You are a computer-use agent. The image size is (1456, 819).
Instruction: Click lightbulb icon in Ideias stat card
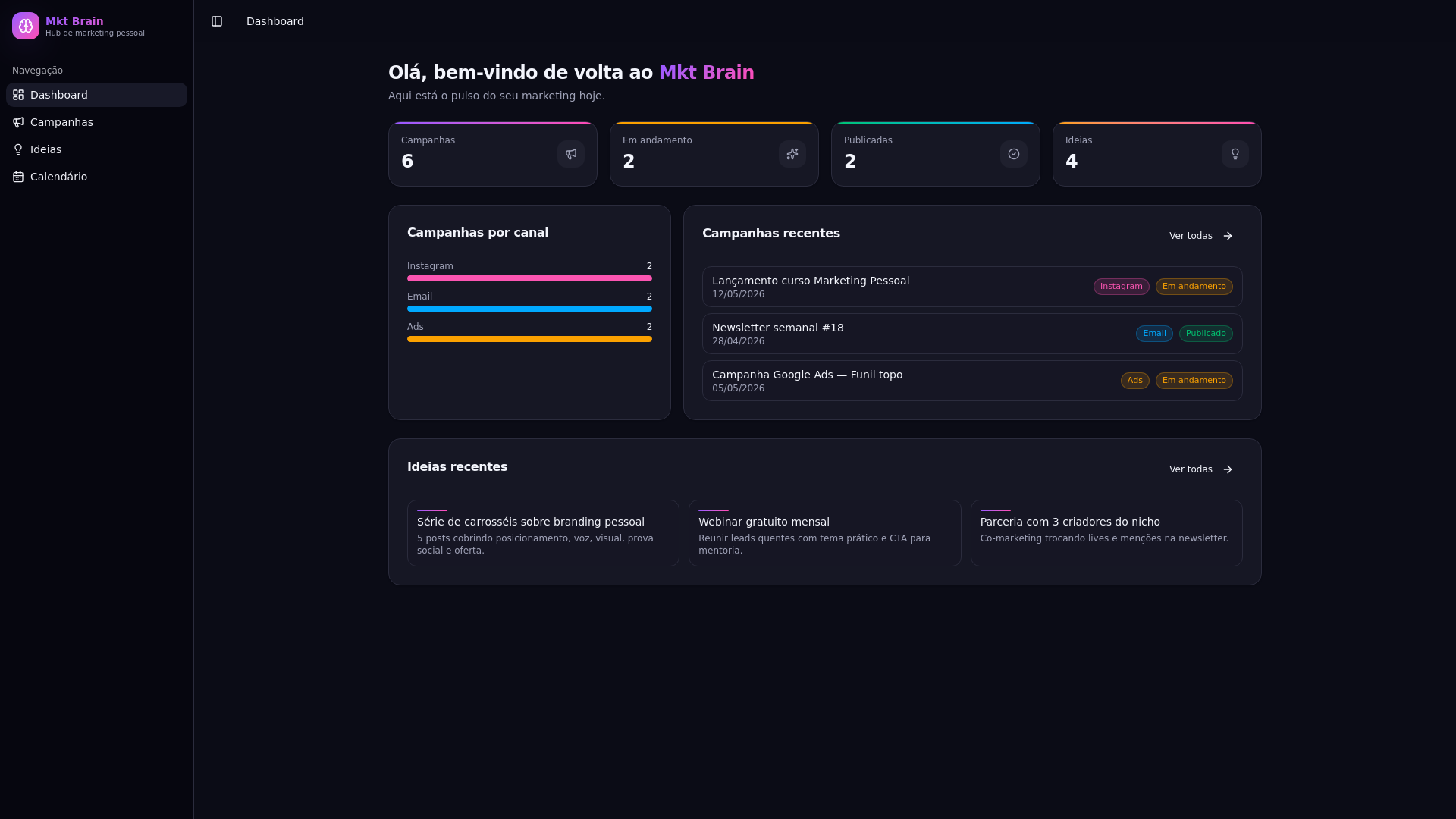point(1235,154)
